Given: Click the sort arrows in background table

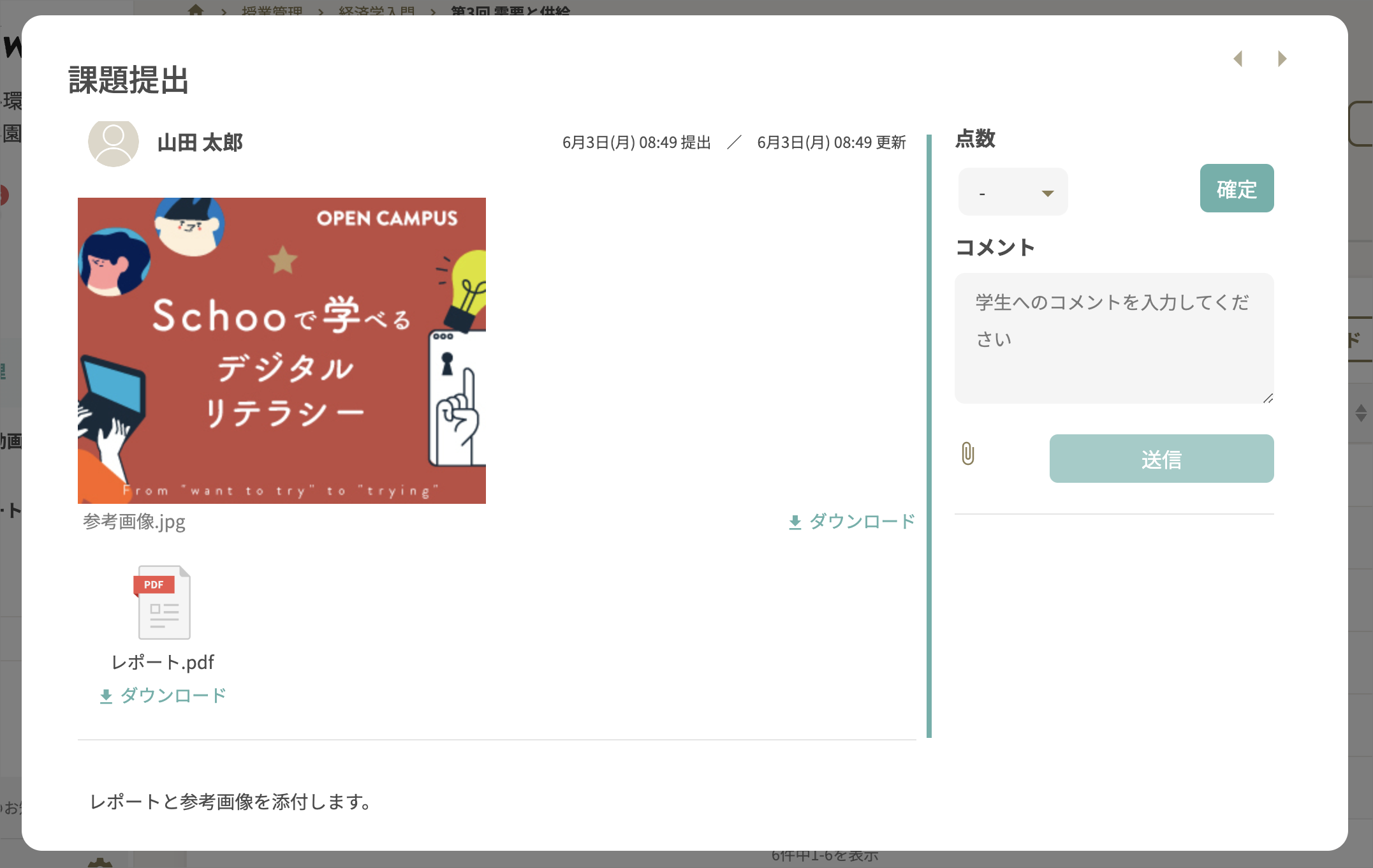Looking at the screenshot, I should pos(1360,413).
